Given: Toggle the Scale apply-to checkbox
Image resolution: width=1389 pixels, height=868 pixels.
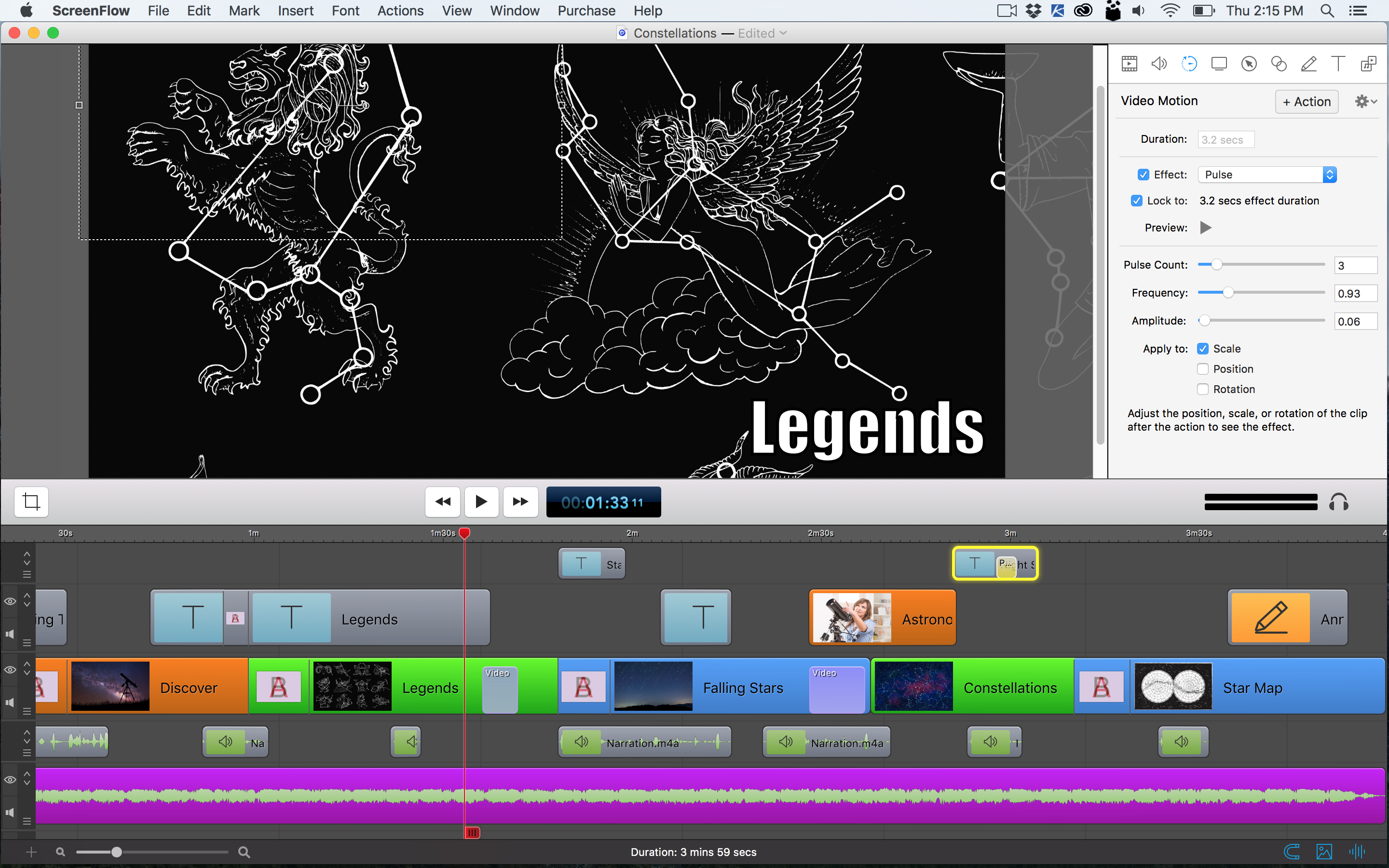Looking at the screenshot, I should 1203,348.
